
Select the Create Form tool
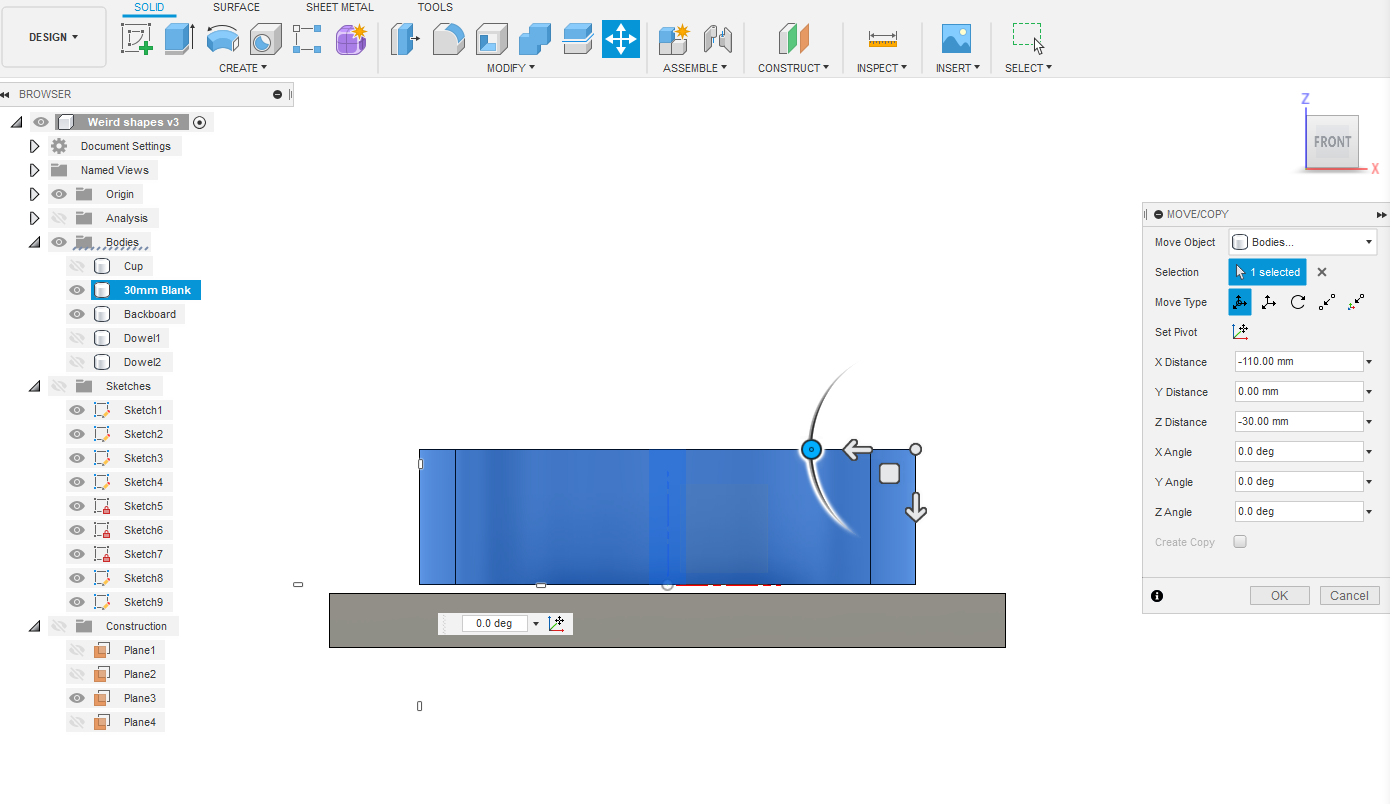(351, 39)
